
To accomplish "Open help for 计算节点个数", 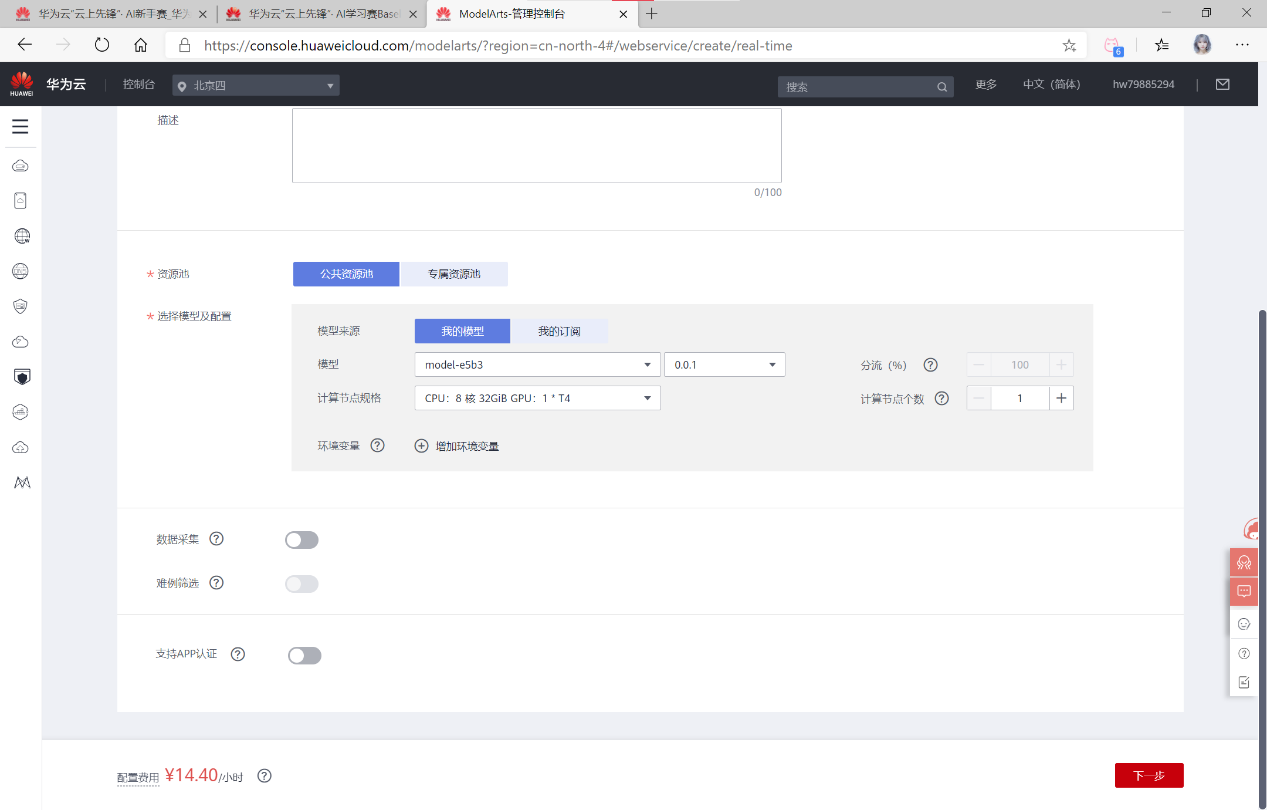I will point(941,398).
